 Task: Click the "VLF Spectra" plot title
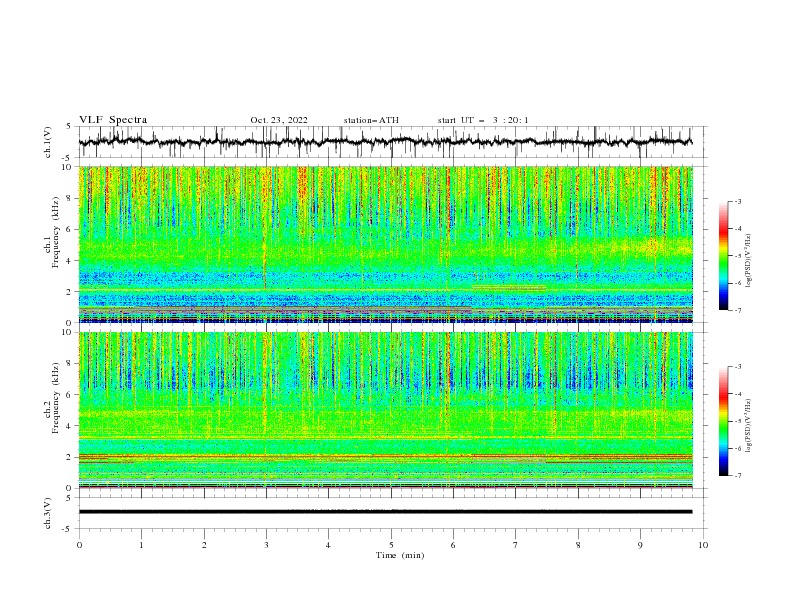pos(113,120)
